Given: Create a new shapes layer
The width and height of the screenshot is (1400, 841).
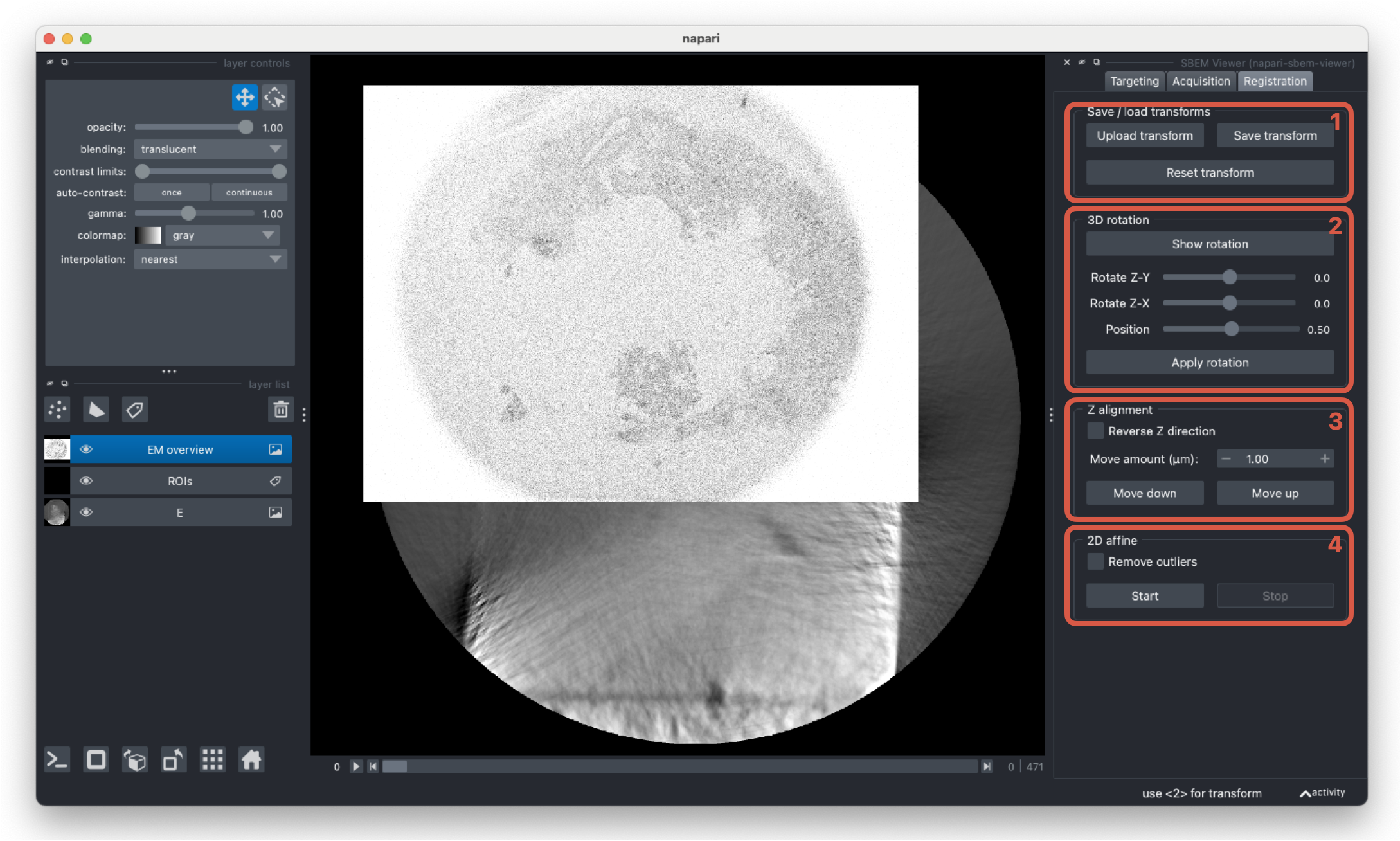Looking at the screenshot, I should 96,410.
